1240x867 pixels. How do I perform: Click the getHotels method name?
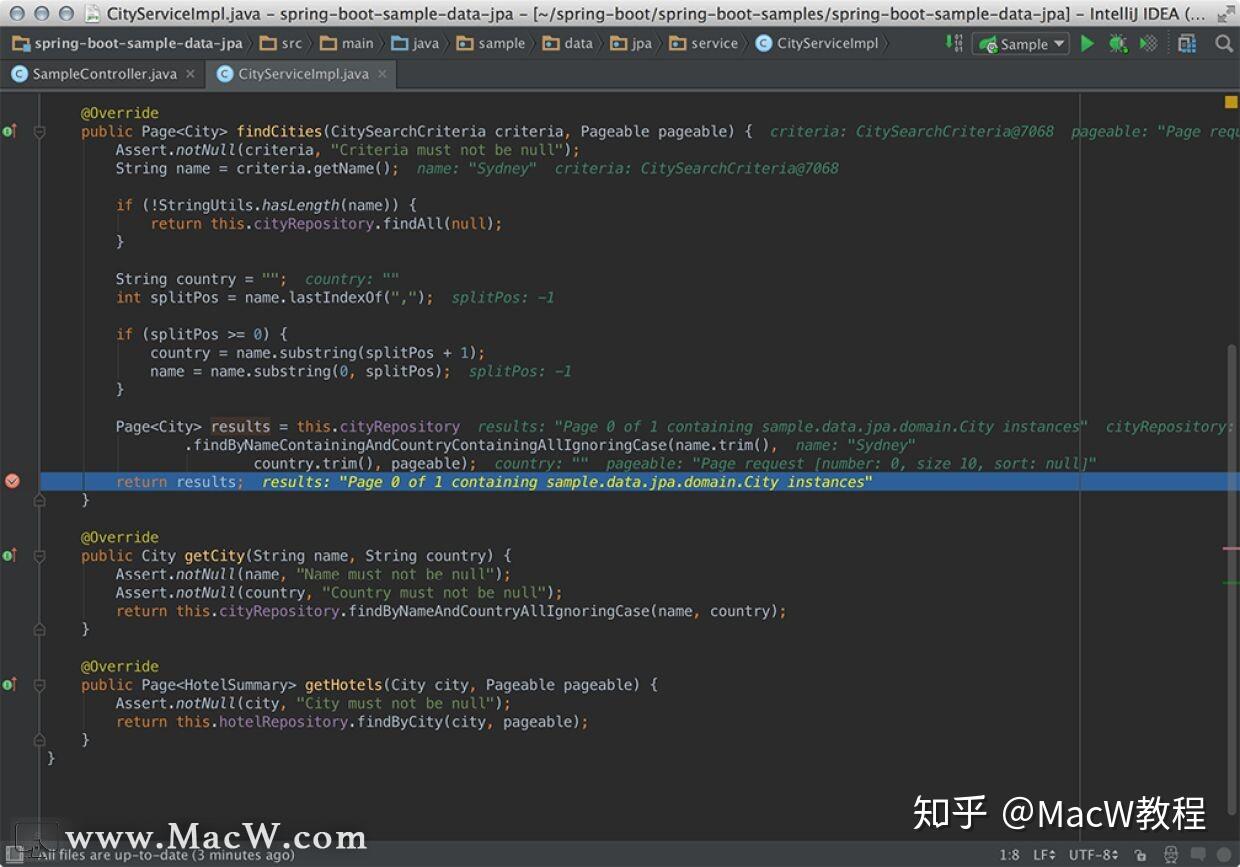pyautogui.click(x=344, y=684)
